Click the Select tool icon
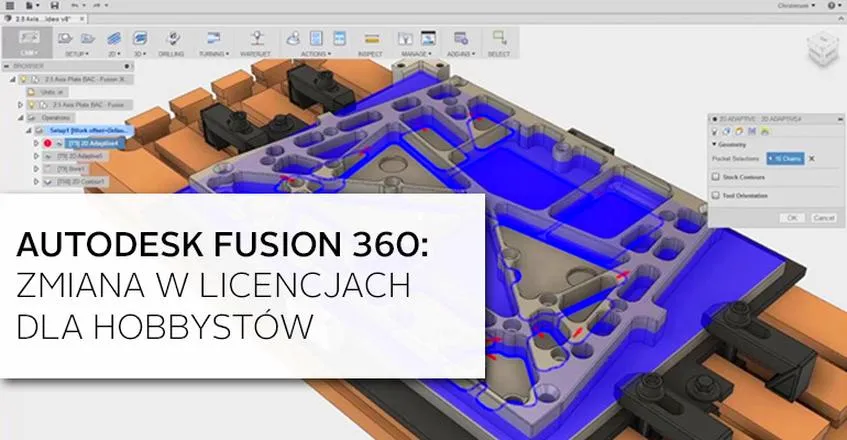The width and height of the screenshot is (847, 440). point(499,38)
